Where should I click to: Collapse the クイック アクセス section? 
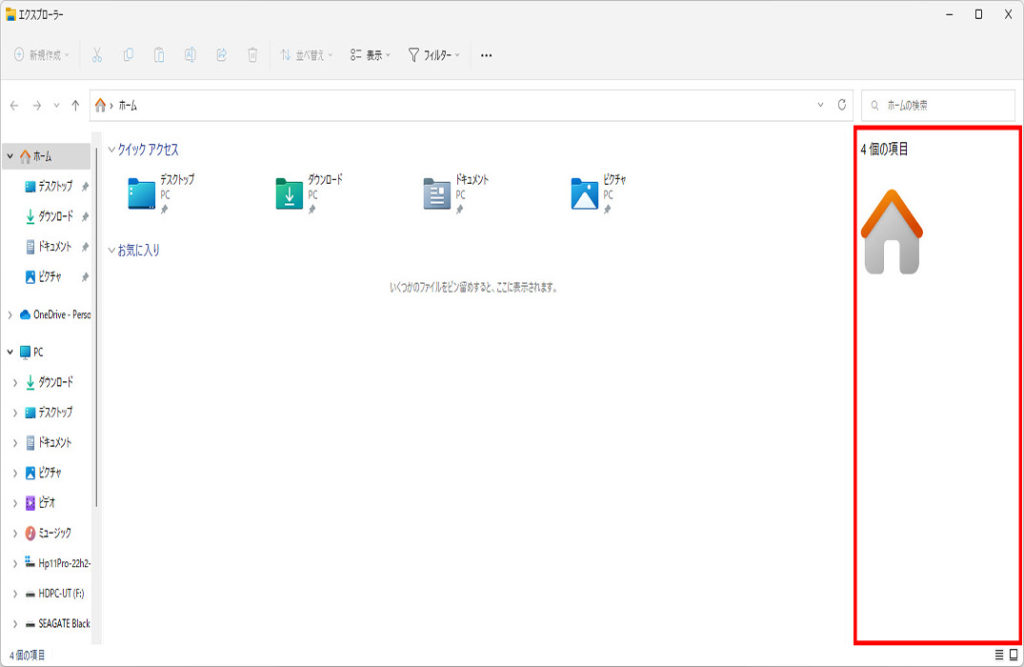112,150
